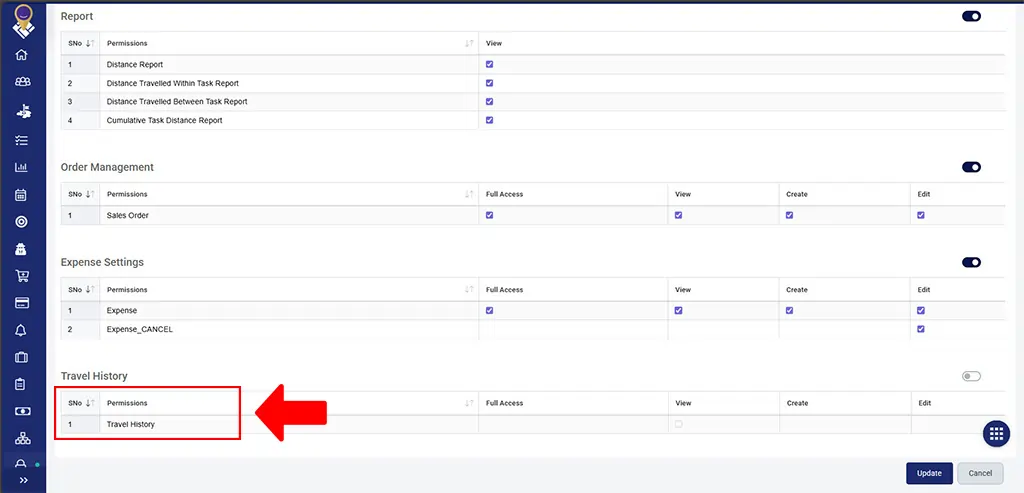
Task: Click the user profile sidebar icon
Action: [x=21, y=464]
